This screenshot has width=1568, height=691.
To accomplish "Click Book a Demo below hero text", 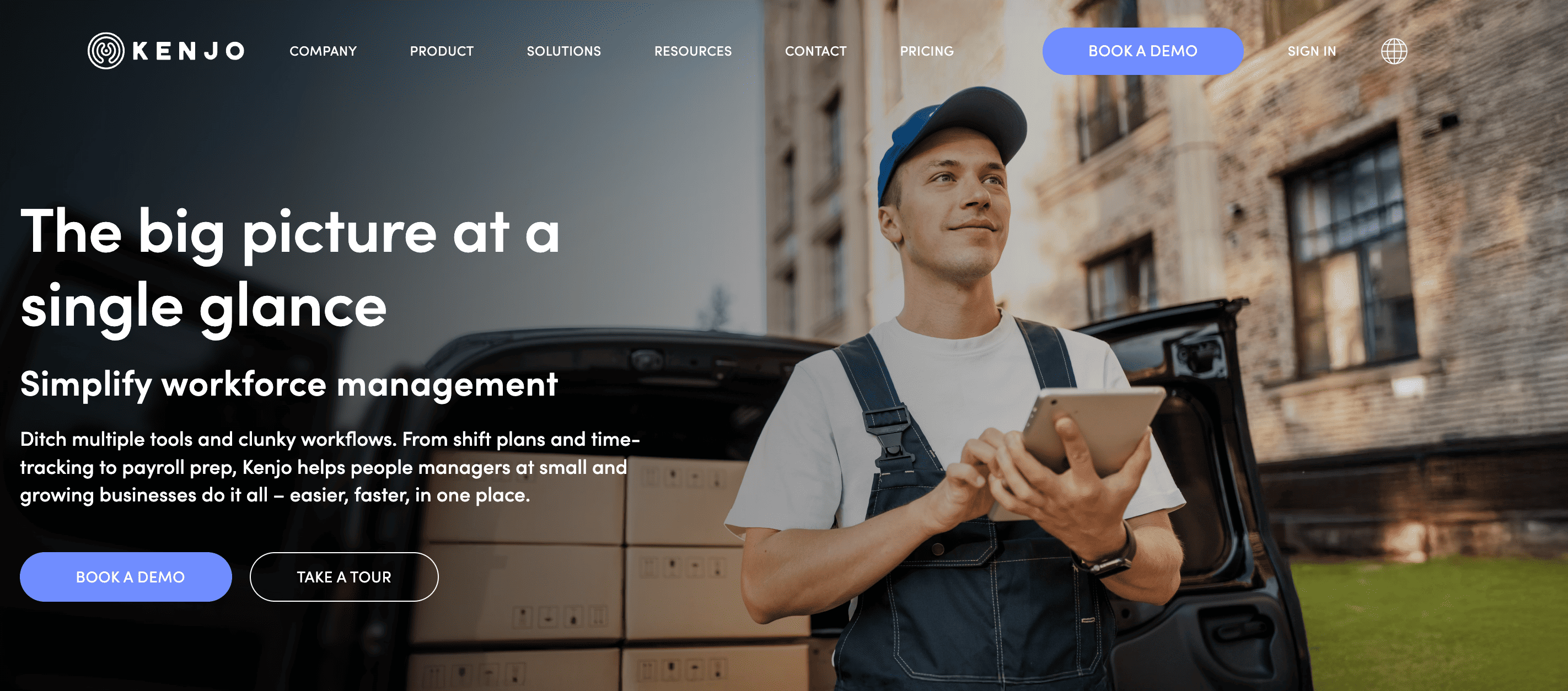I will (x=126, y=576).
